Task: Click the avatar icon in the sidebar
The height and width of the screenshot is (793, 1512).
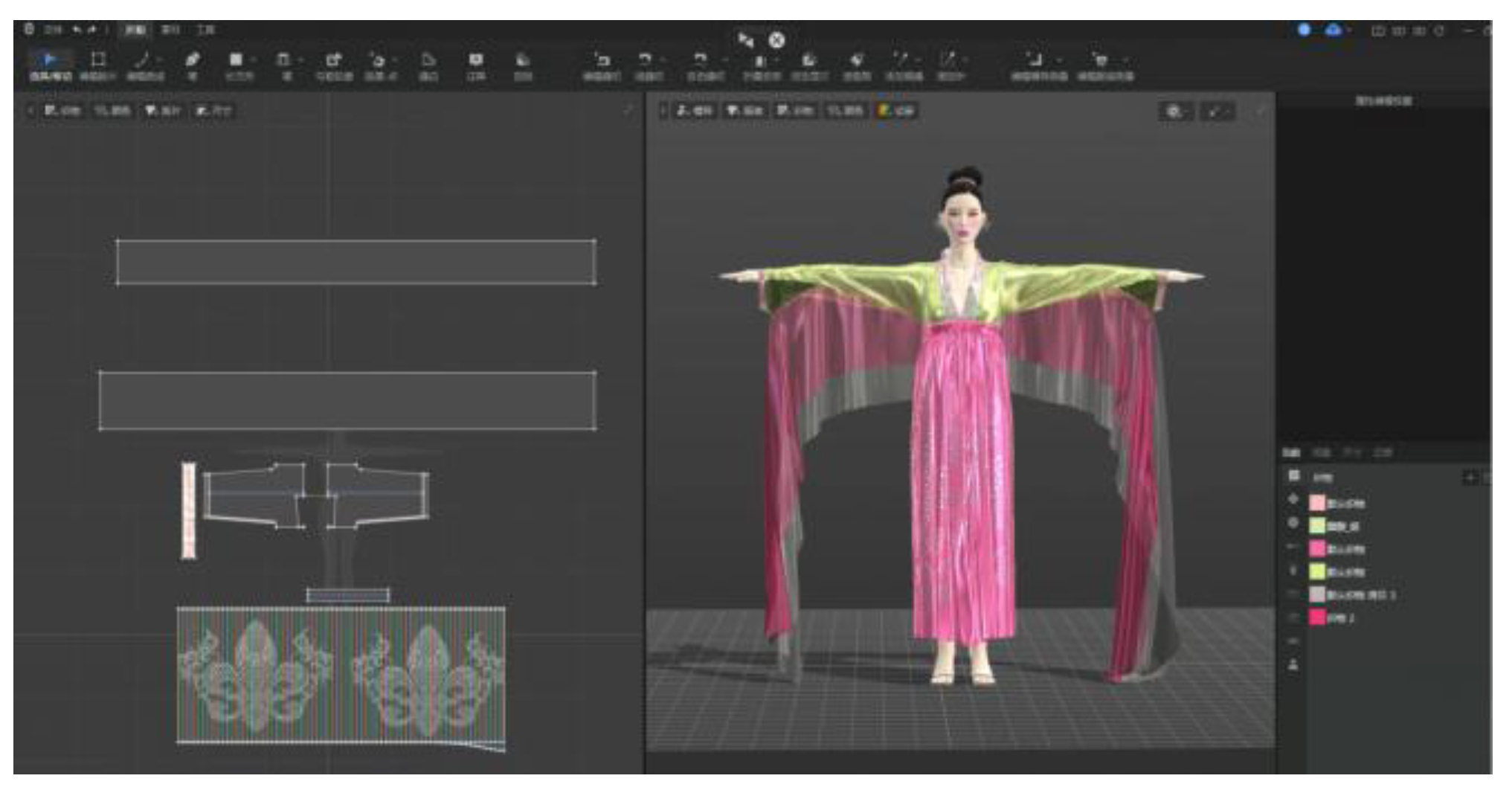Action: pos(1293,664)
